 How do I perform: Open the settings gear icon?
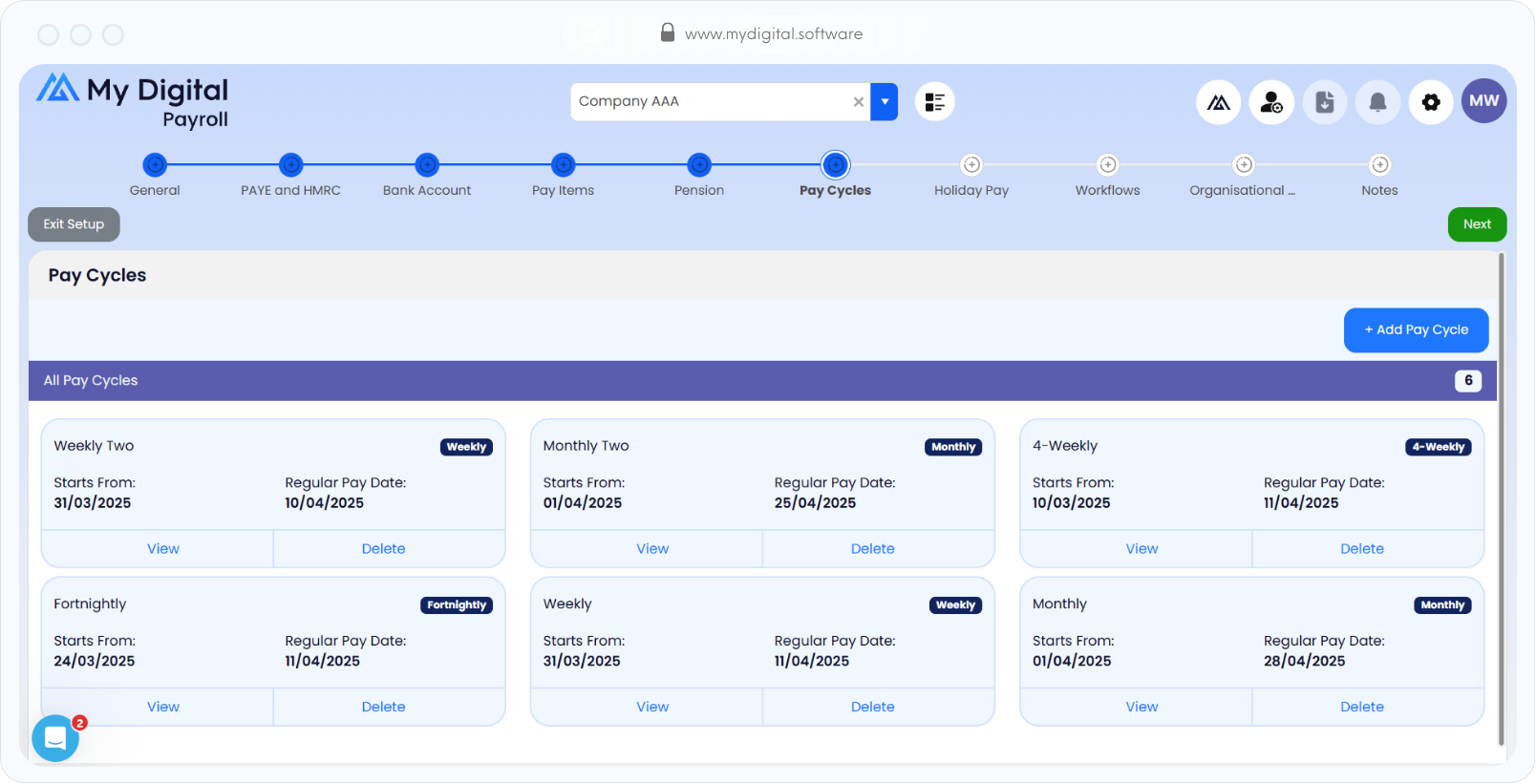(1431, 102)
